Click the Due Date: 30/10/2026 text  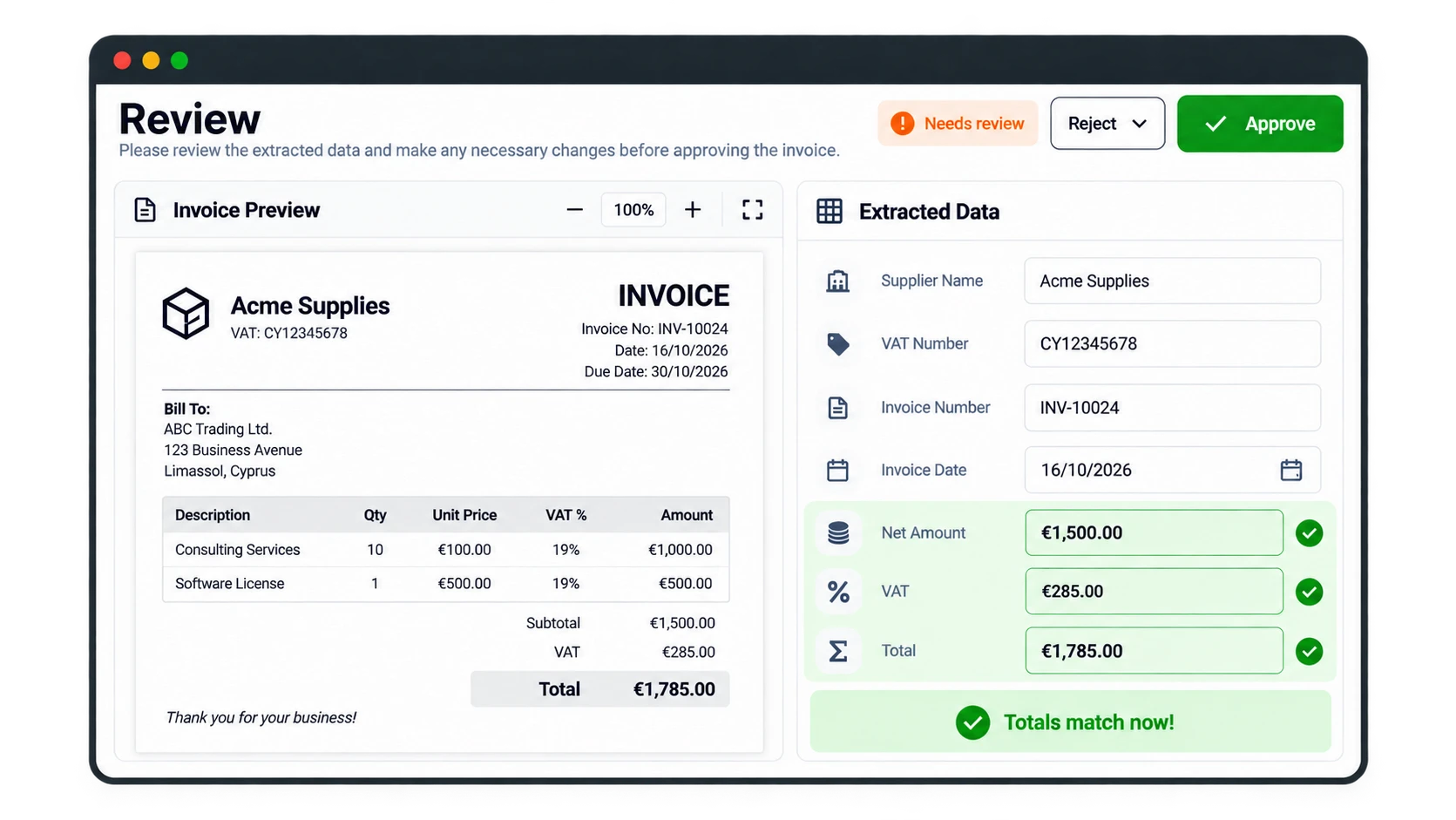[x=656, y=372]
